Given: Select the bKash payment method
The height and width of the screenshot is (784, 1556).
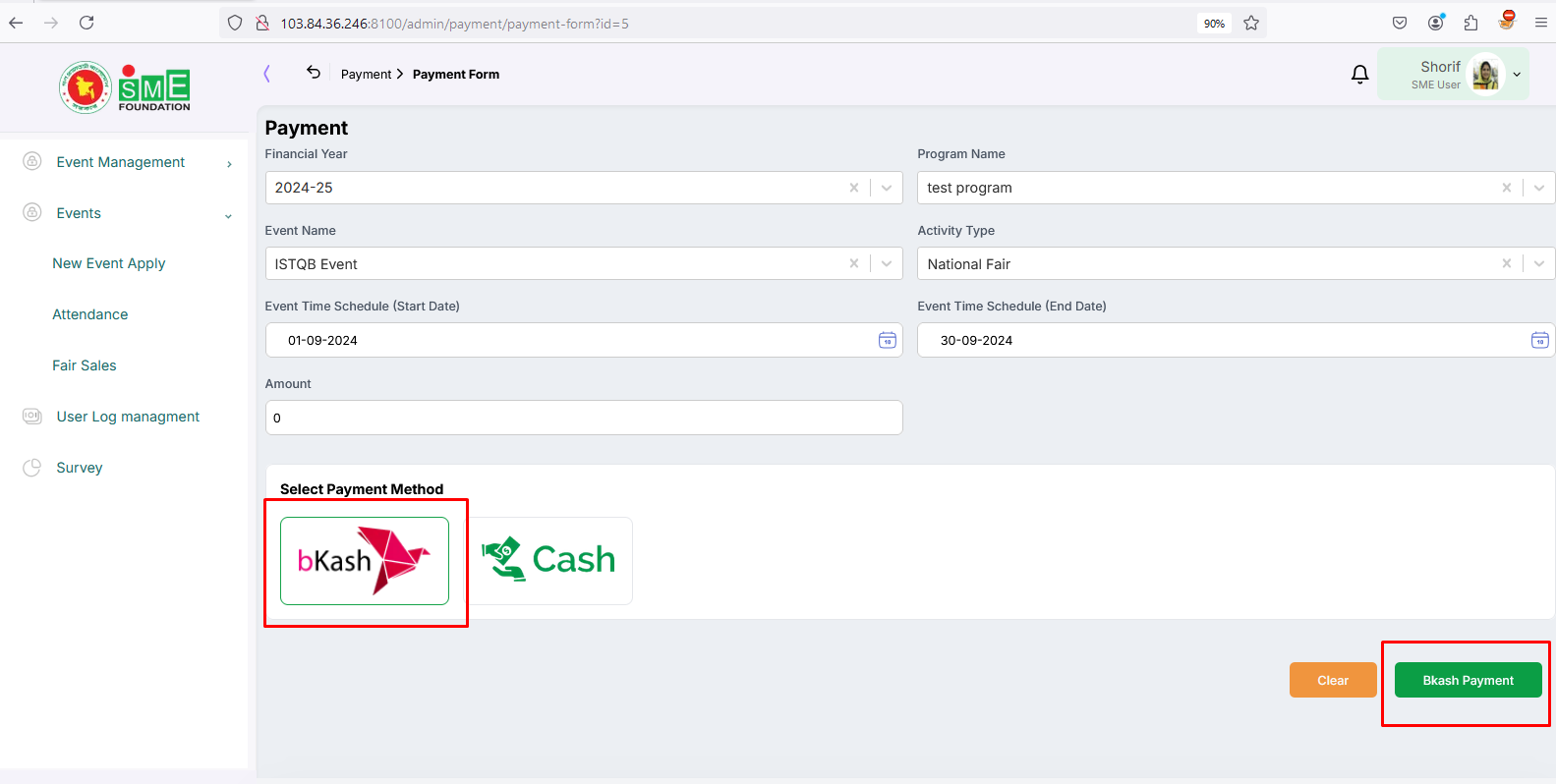Looking at the screenshot, I should [365, 561].
